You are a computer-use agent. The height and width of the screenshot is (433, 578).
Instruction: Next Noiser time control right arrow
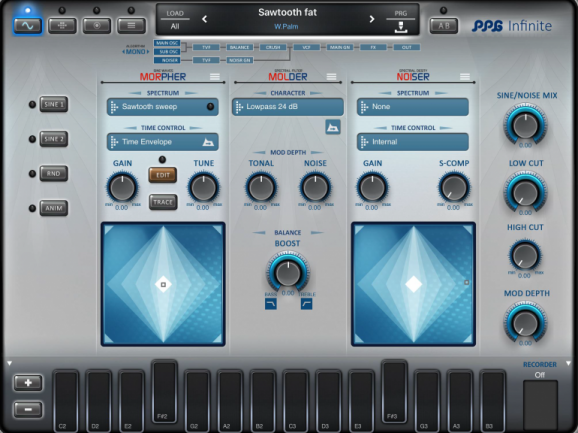coord(446,128)
